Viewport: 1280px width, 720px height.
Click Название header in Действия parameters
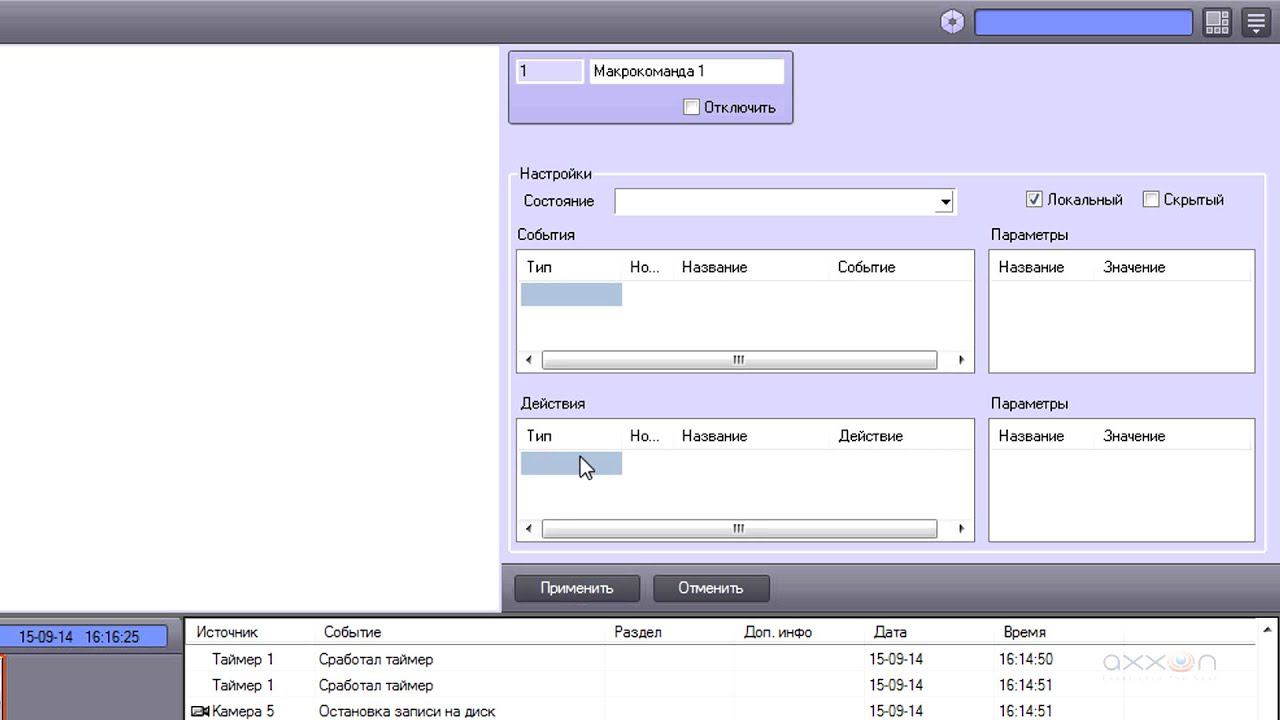tap(1031, 436)
